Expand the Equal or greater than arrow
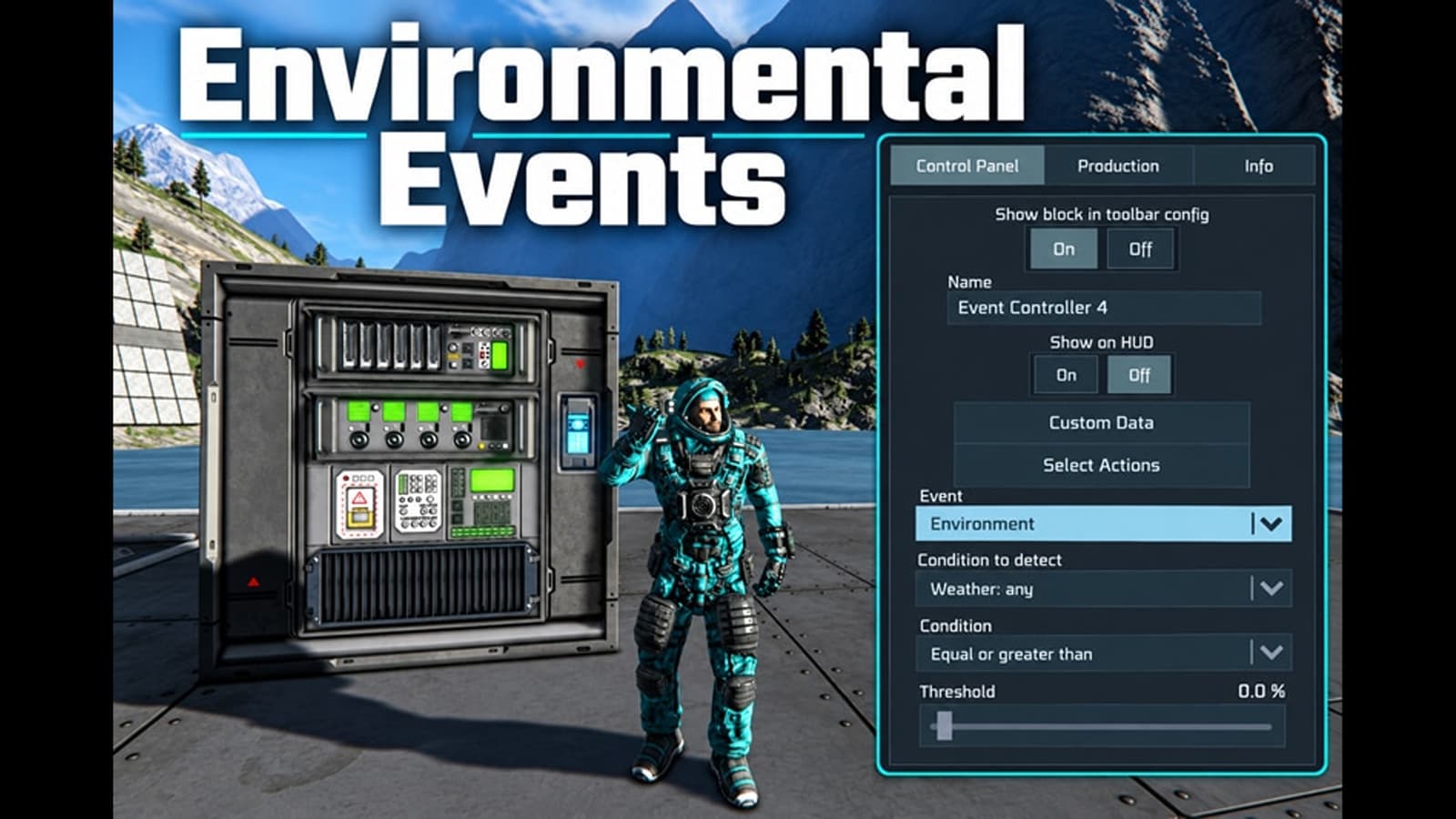 (x=1270, y=652)
